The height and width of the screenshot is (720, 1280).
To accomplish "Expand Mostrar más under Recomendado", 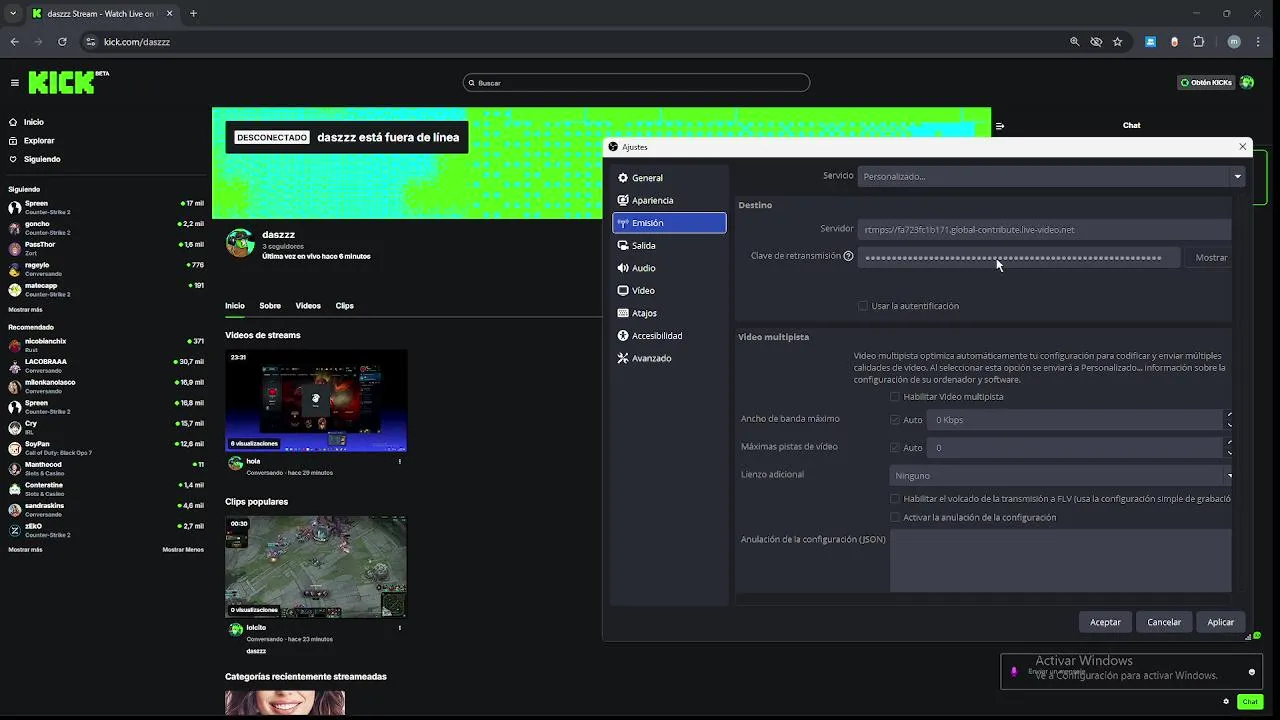I will pos(25,550).
